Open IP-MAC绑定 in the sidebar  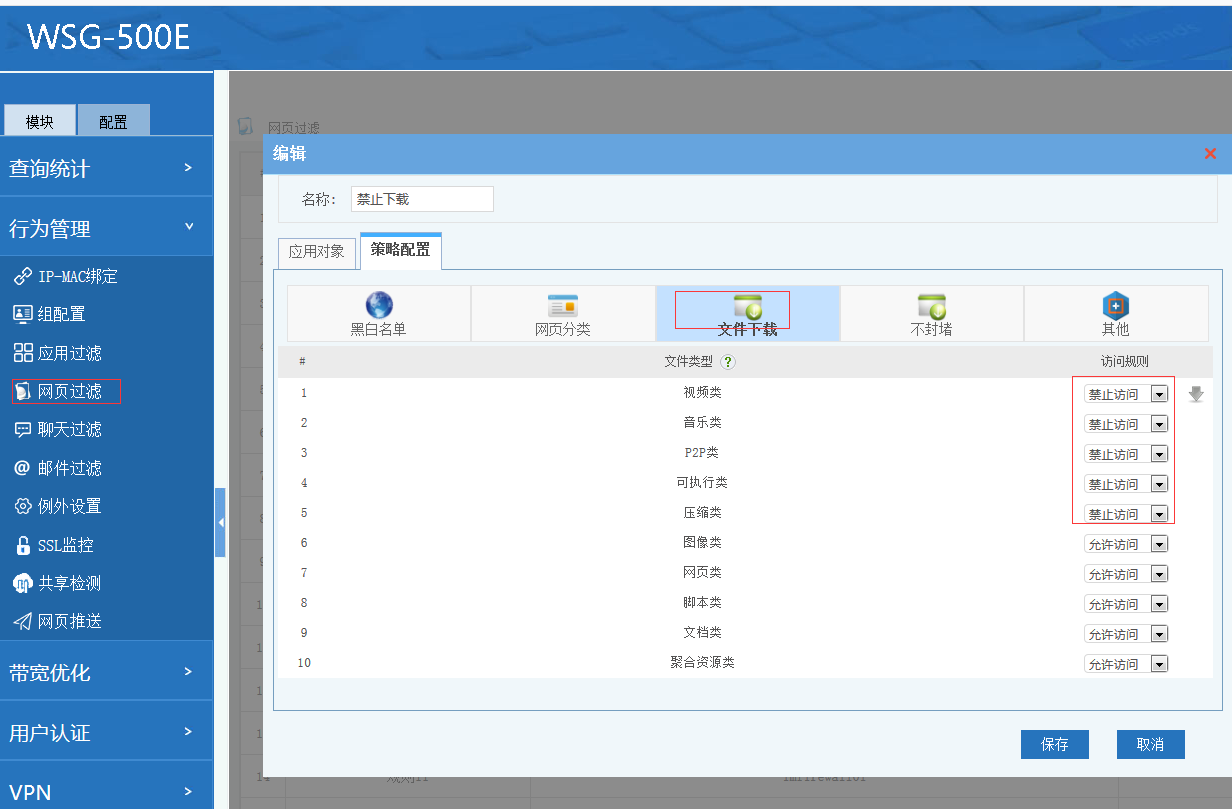coord(78,276)
